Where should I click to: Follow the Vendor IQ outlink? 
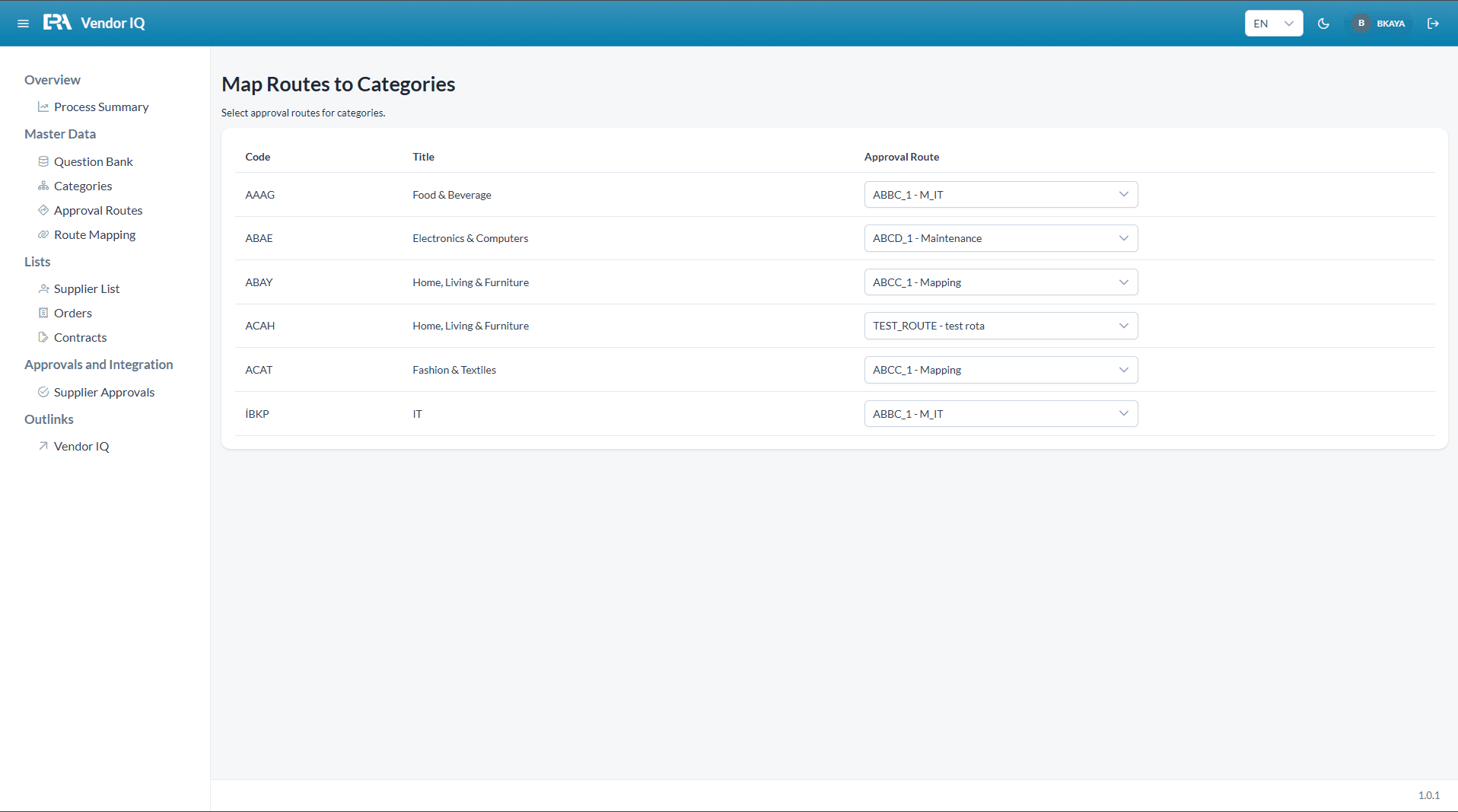pyautogui.click(x=81, y=446)
